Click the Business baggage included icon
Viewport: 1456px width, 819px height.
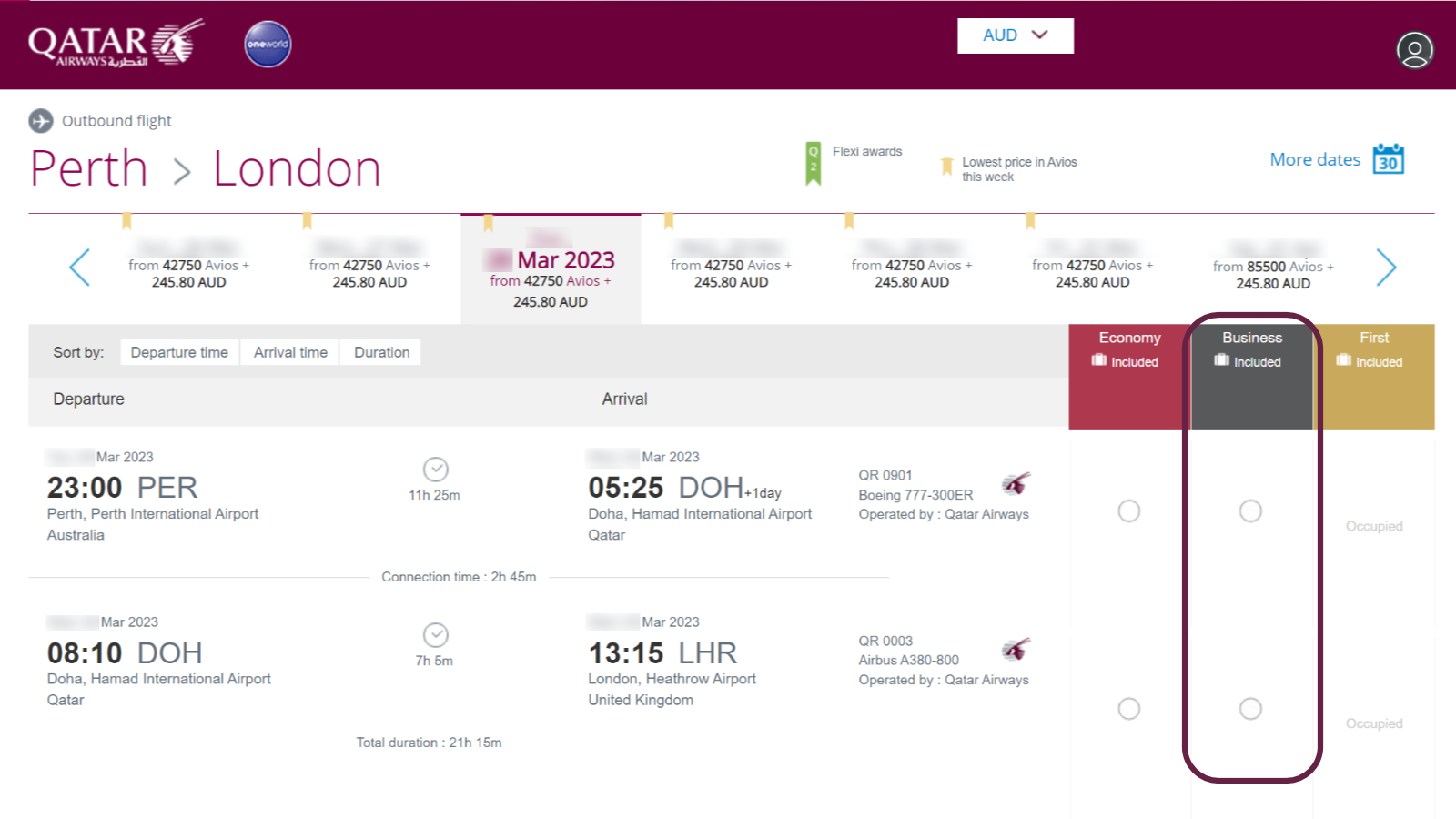[1221, 360]
